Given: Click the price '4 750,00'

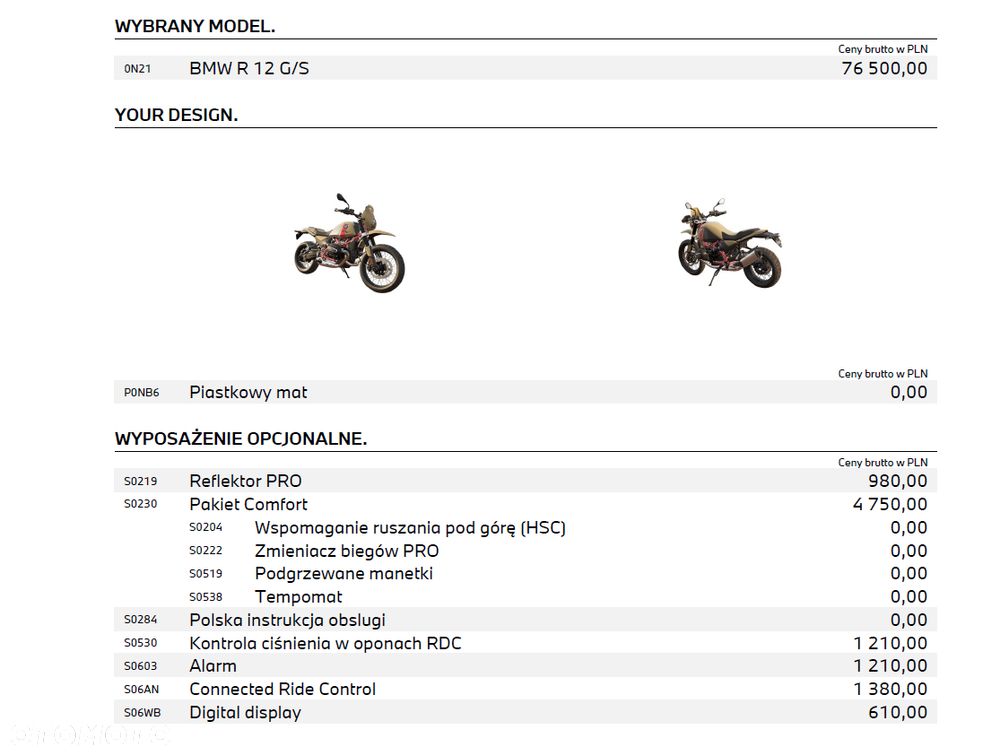Looking at the screenshot, I should [x=890, y=504].
